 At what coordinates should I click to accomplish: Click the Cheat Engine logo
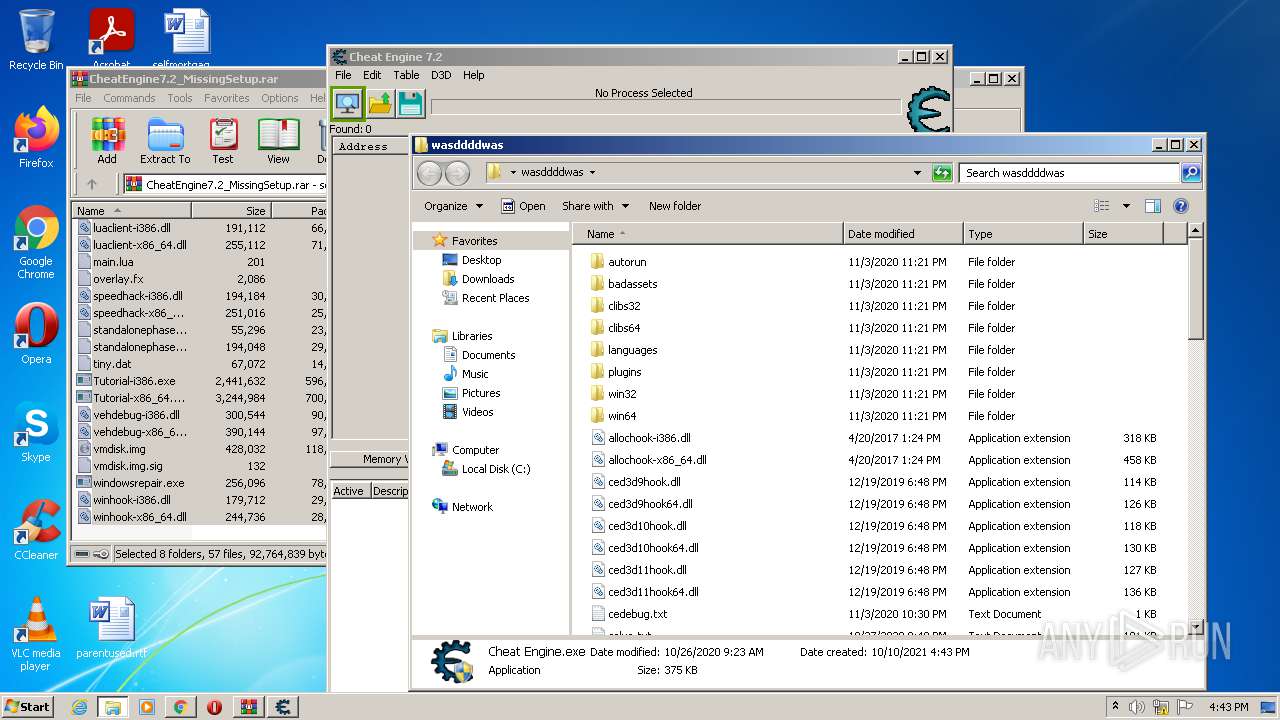(x=927, y=110)
